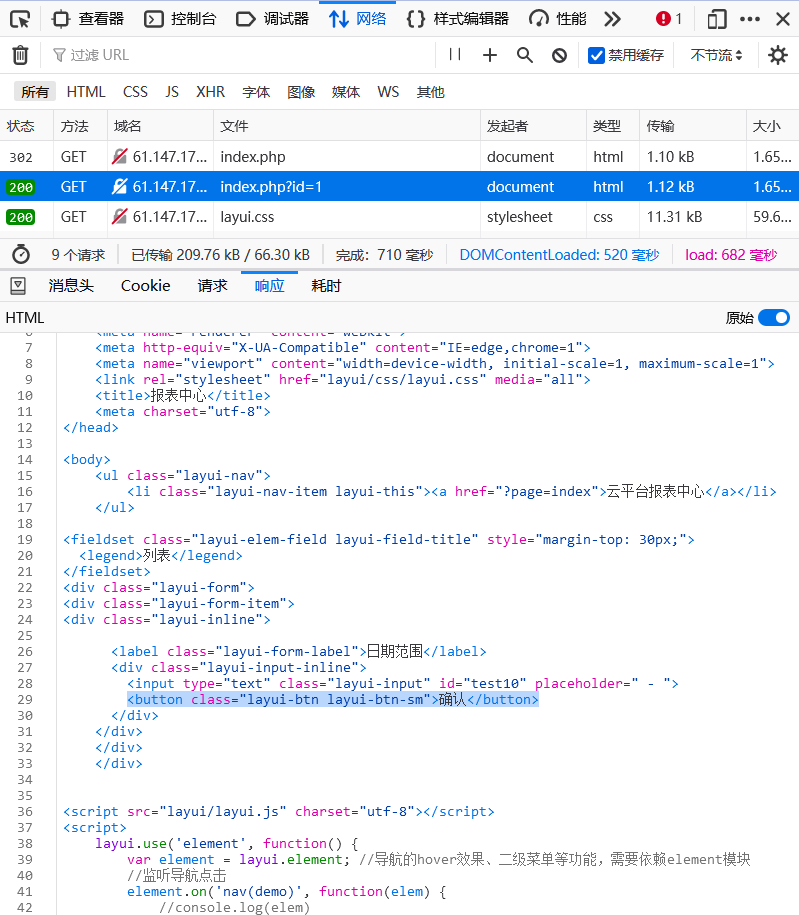The image size is (799, 915).
Task: Click the DOMContentLoaded 520 毫秒 status entry
Action: pos(559,255)
